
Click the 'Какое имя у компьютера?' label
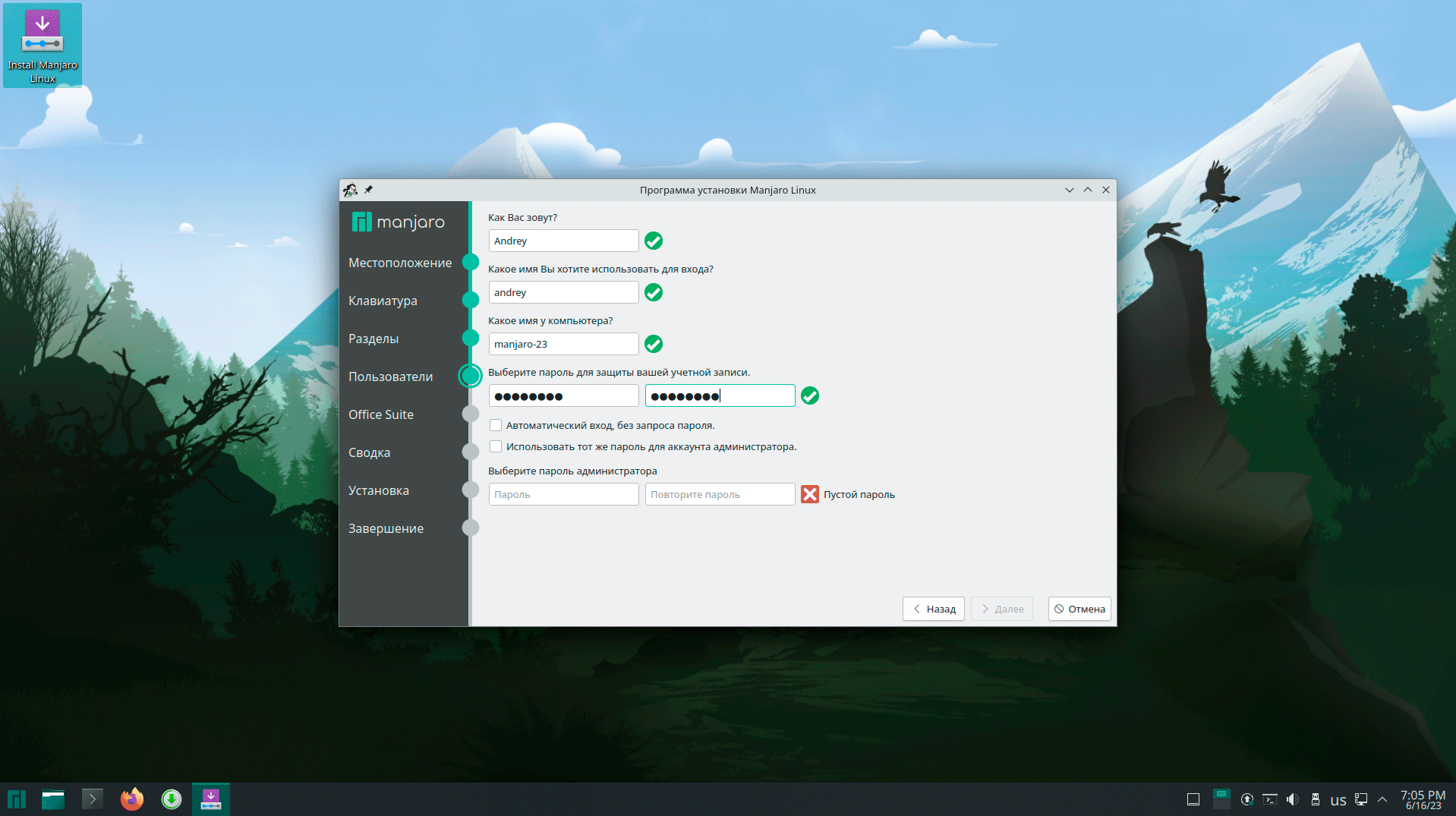click(550, 320)
